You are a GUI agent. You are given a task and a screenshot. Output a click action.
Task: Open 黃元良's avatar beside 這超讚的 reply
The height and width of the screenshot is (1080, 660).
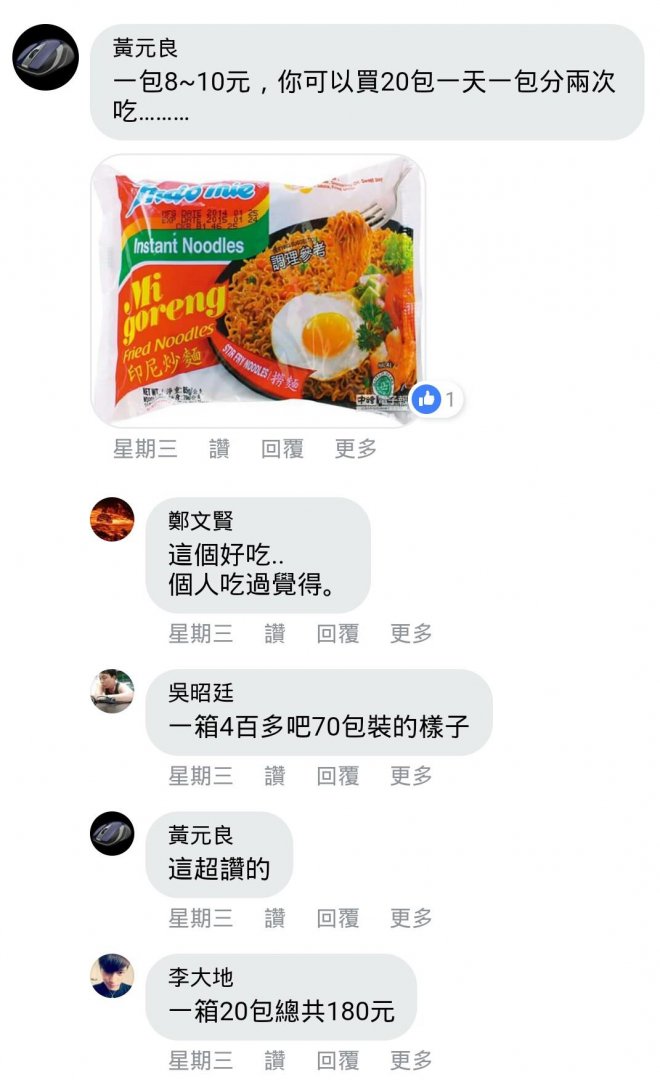pos(112,833)
